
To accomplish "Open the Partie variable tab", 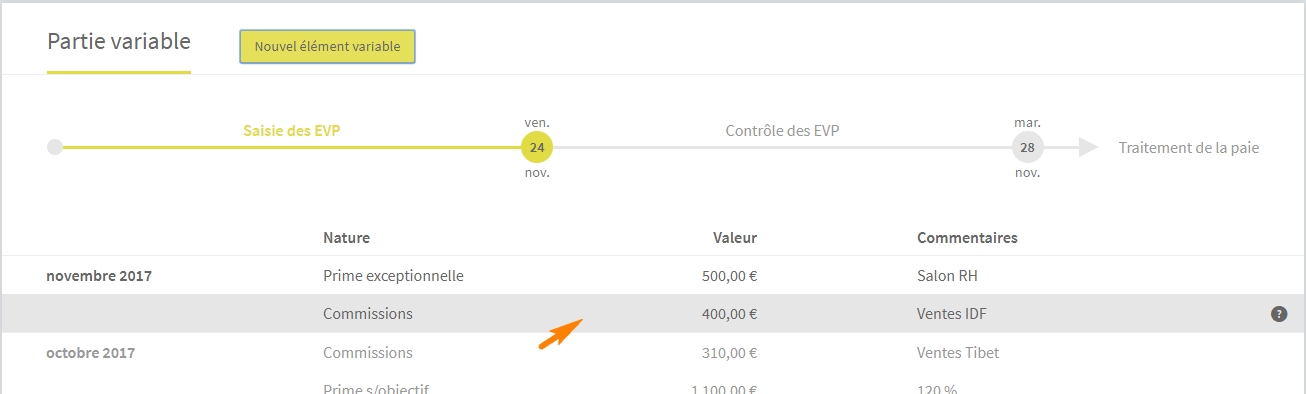I will tap(118, 42).
